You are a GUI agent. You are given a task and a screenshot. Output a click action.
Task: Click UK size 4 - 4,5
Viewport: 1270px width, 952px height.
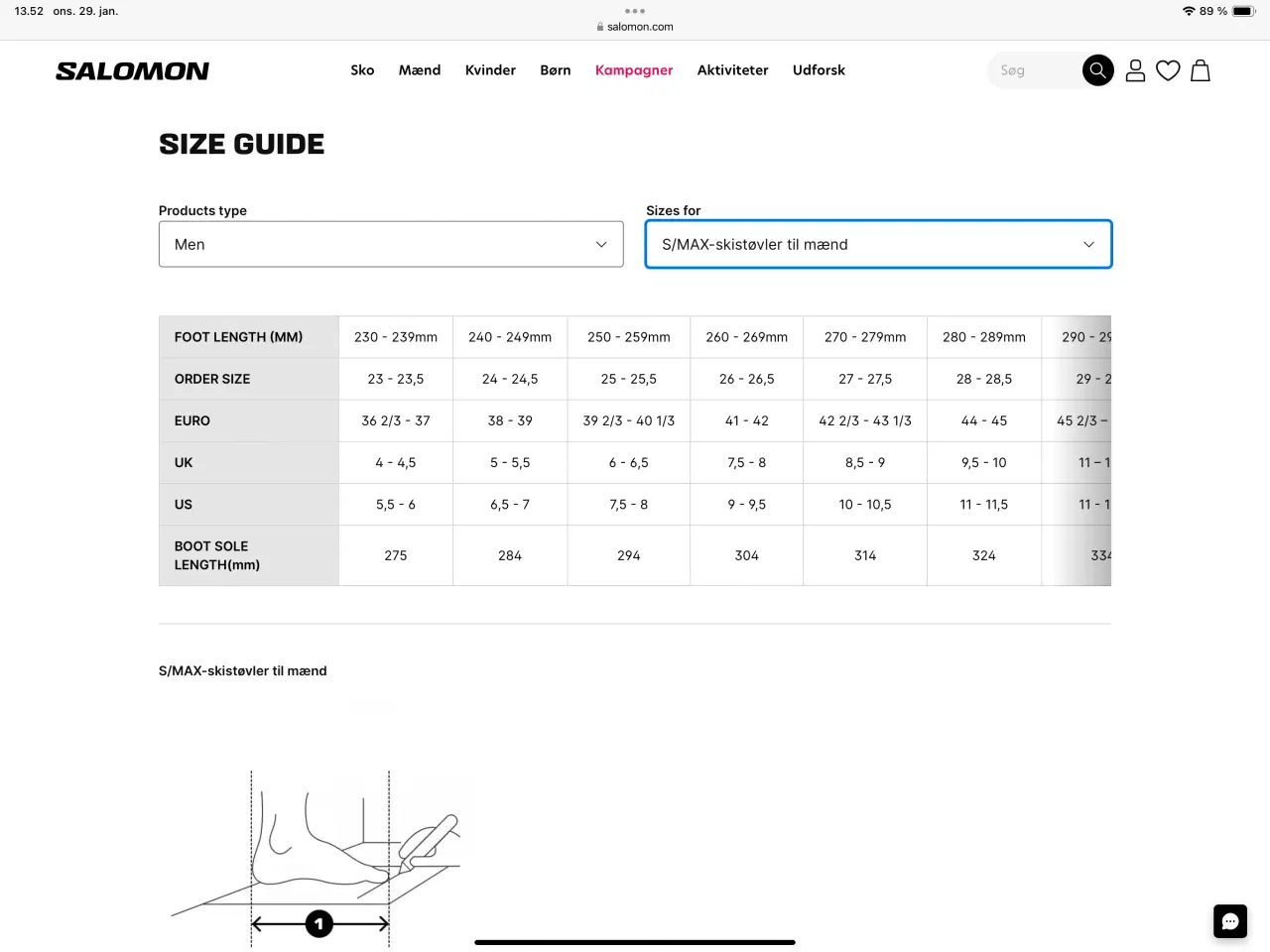(396, 462)
